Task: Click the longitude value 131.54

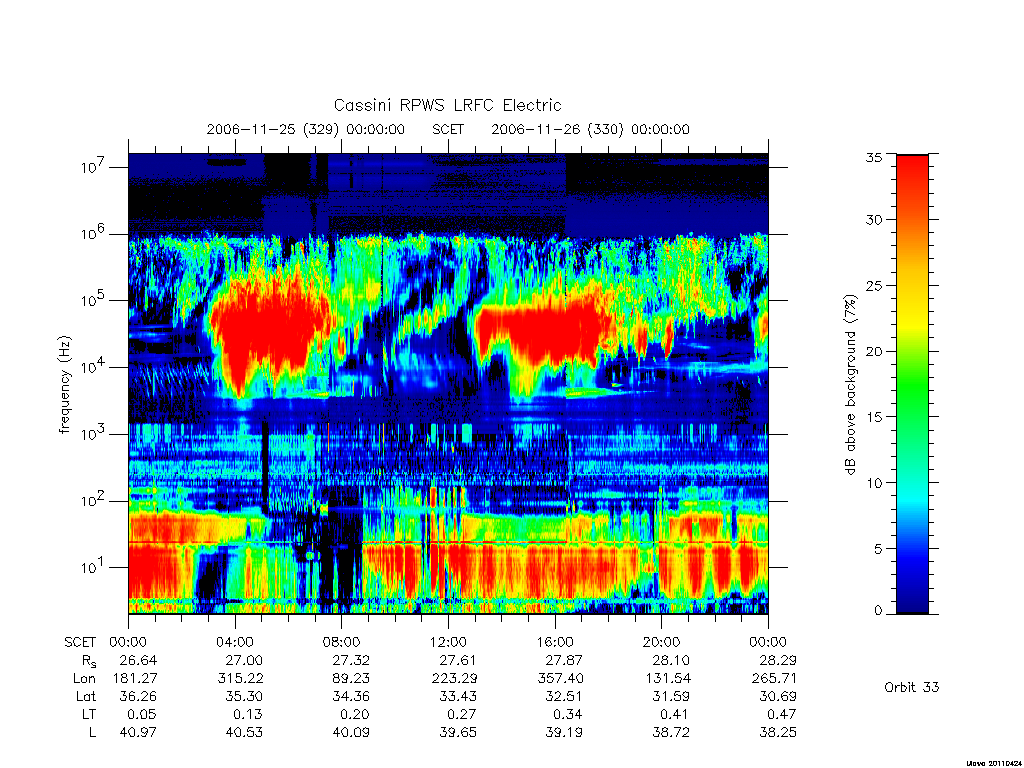Action: 667,678
